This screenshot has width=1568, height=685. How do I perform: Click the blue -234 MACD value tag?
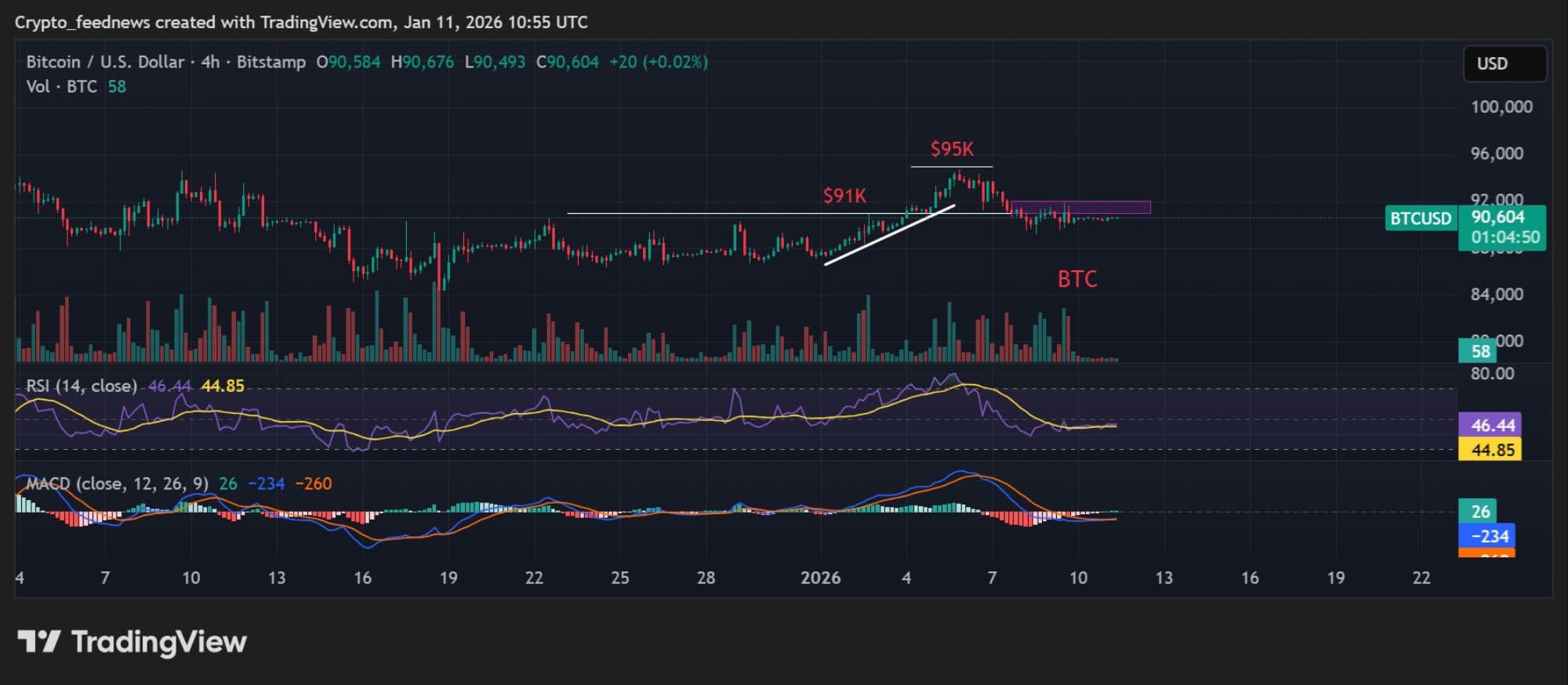coord(1486,536)
